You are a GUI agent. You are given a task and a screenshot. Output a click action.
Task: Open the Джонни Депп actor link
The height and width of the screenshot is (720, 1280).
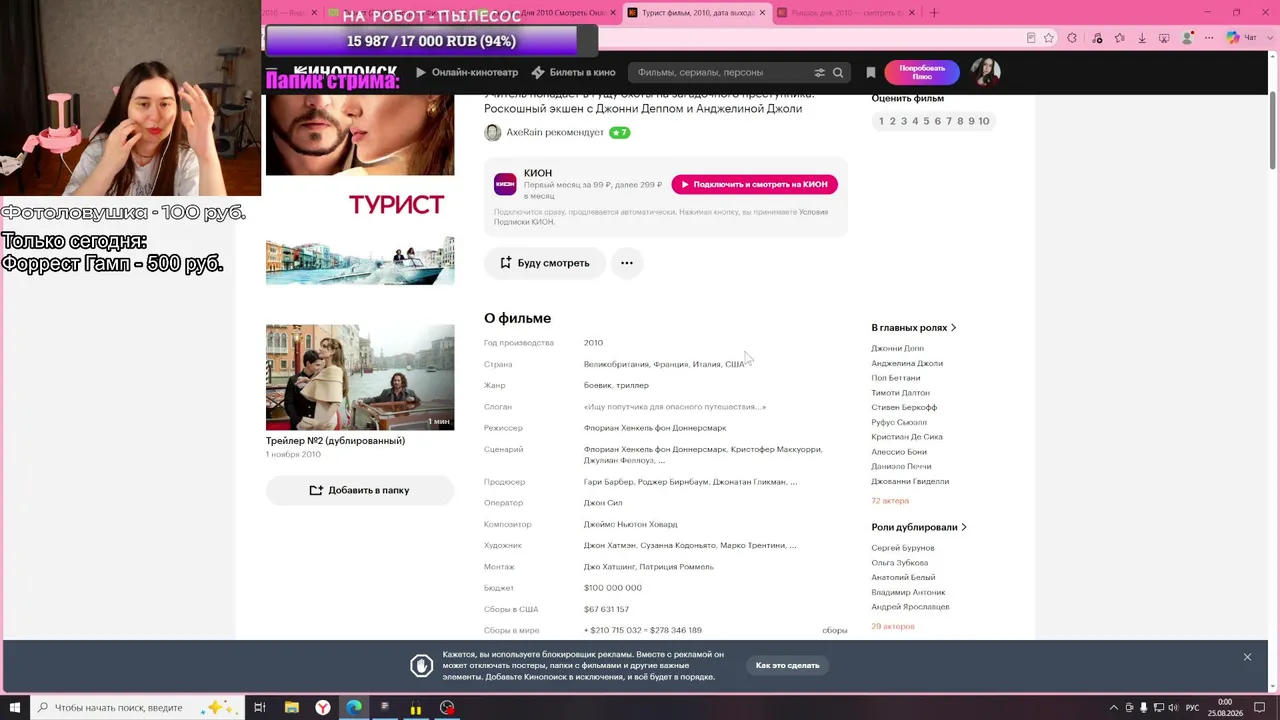click(897, 348)
